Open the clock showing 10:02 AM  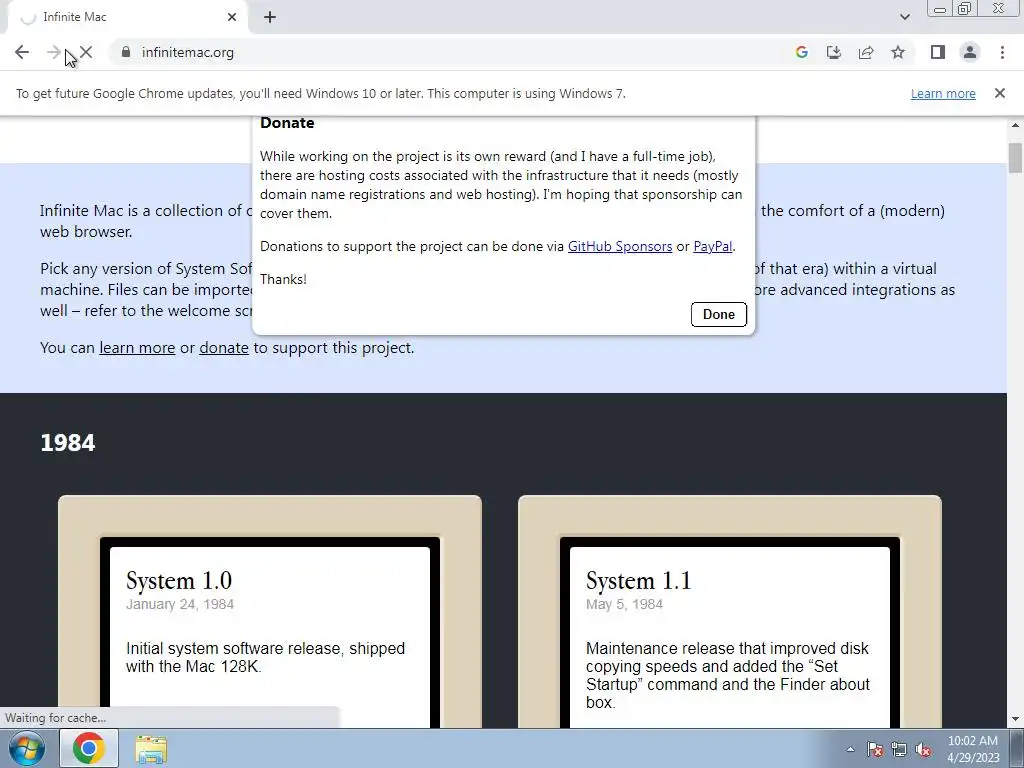(973, 749)
